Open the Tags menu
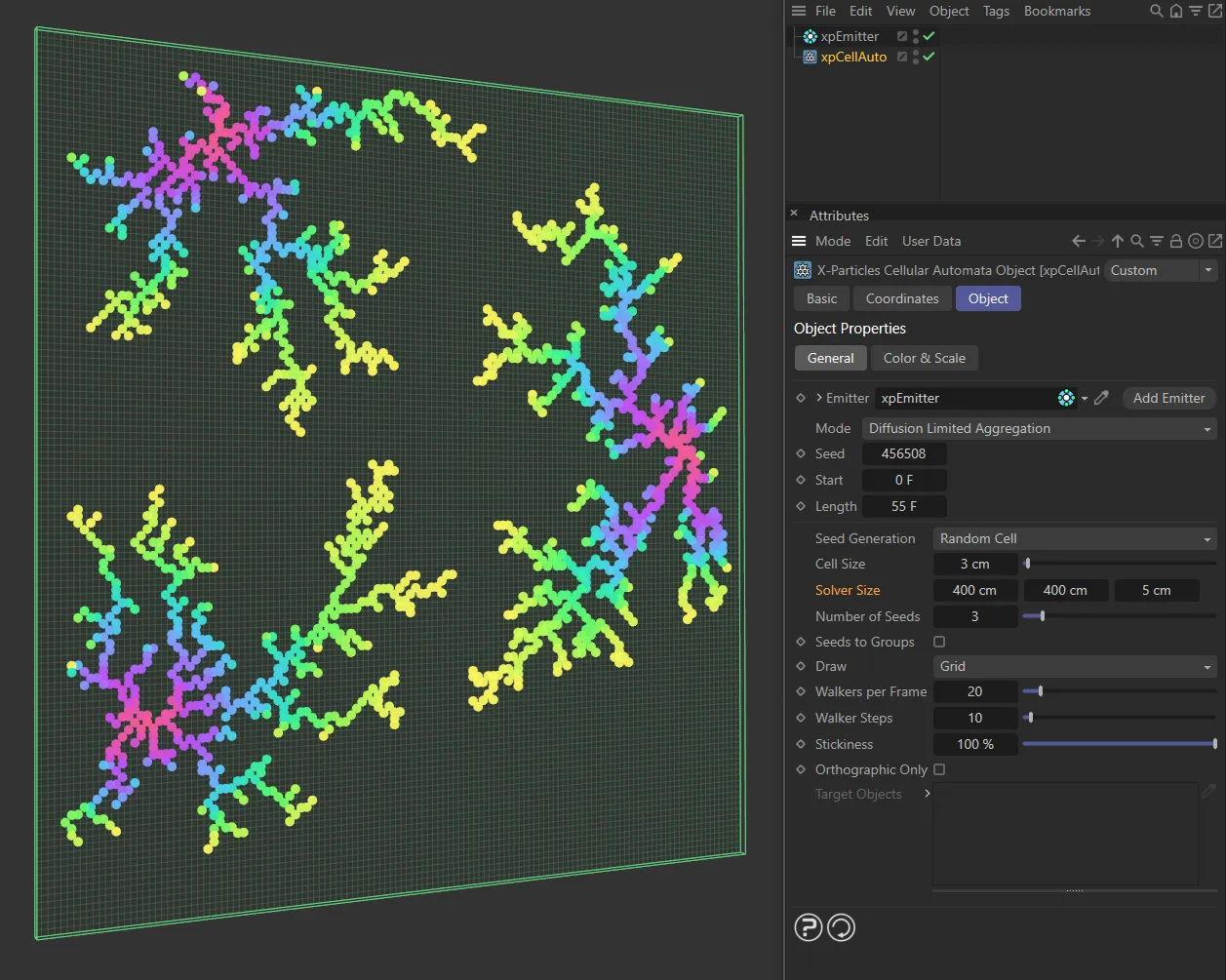 tap(996, 11)
